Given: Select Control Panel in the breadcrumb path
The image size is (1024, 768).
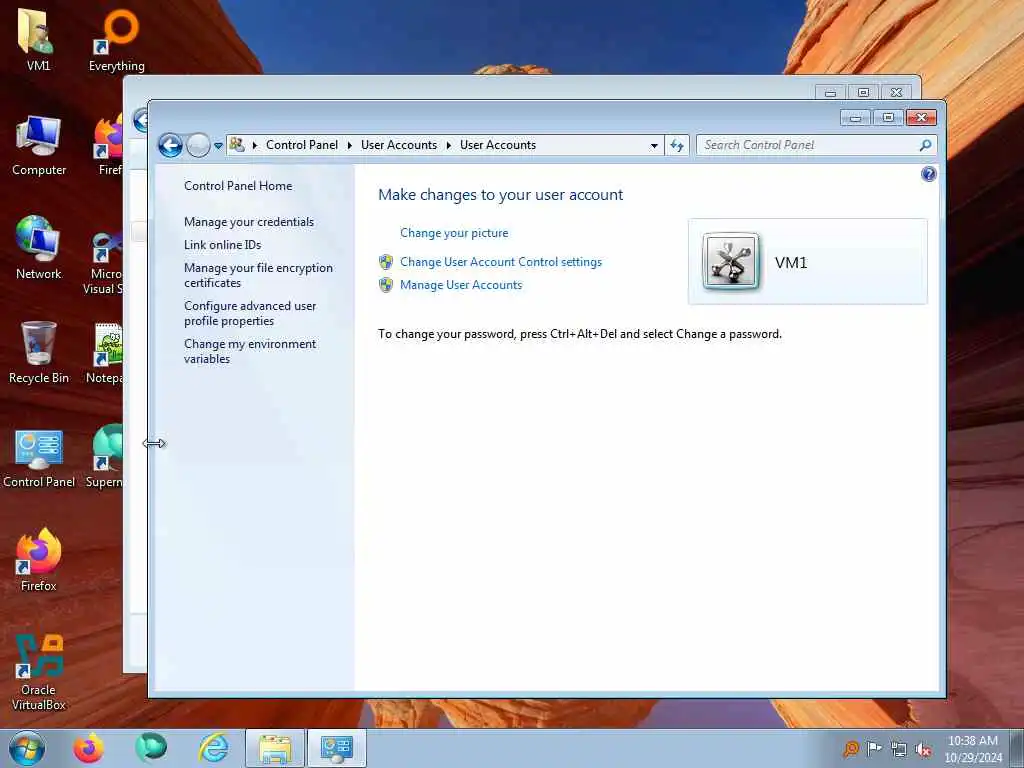Looking at the screenshot, I should (x=302, y=145).
